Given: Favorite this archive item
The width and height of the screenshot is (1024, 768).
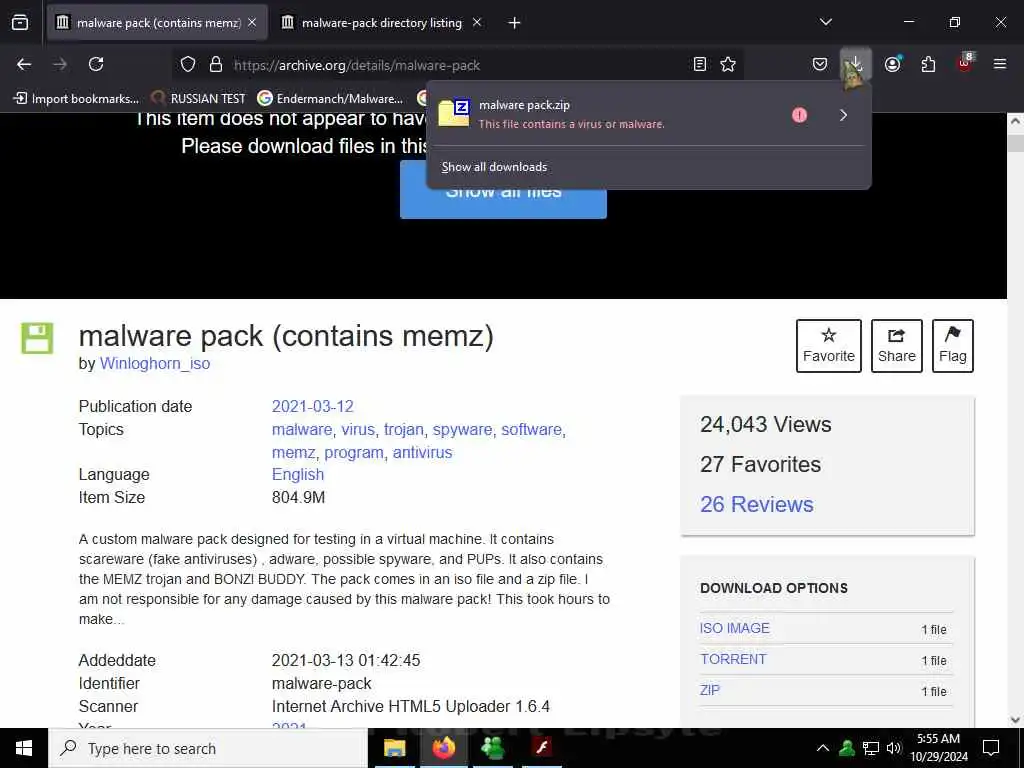Looking at the screenshot, I should click(829, 345).
